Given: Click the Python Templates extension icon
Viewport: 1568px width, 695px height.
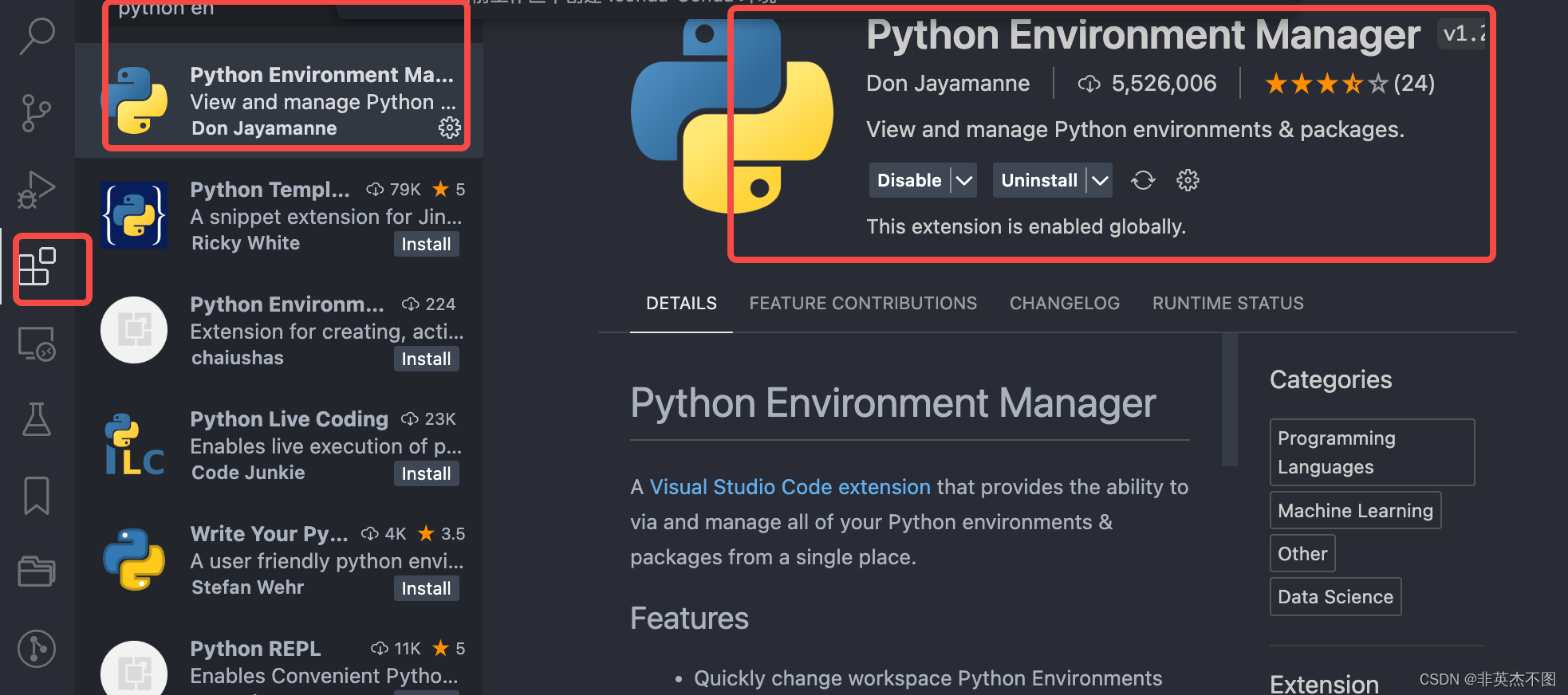Looking at the screenshot, I should pyautogui.click(x=134, y=215).
